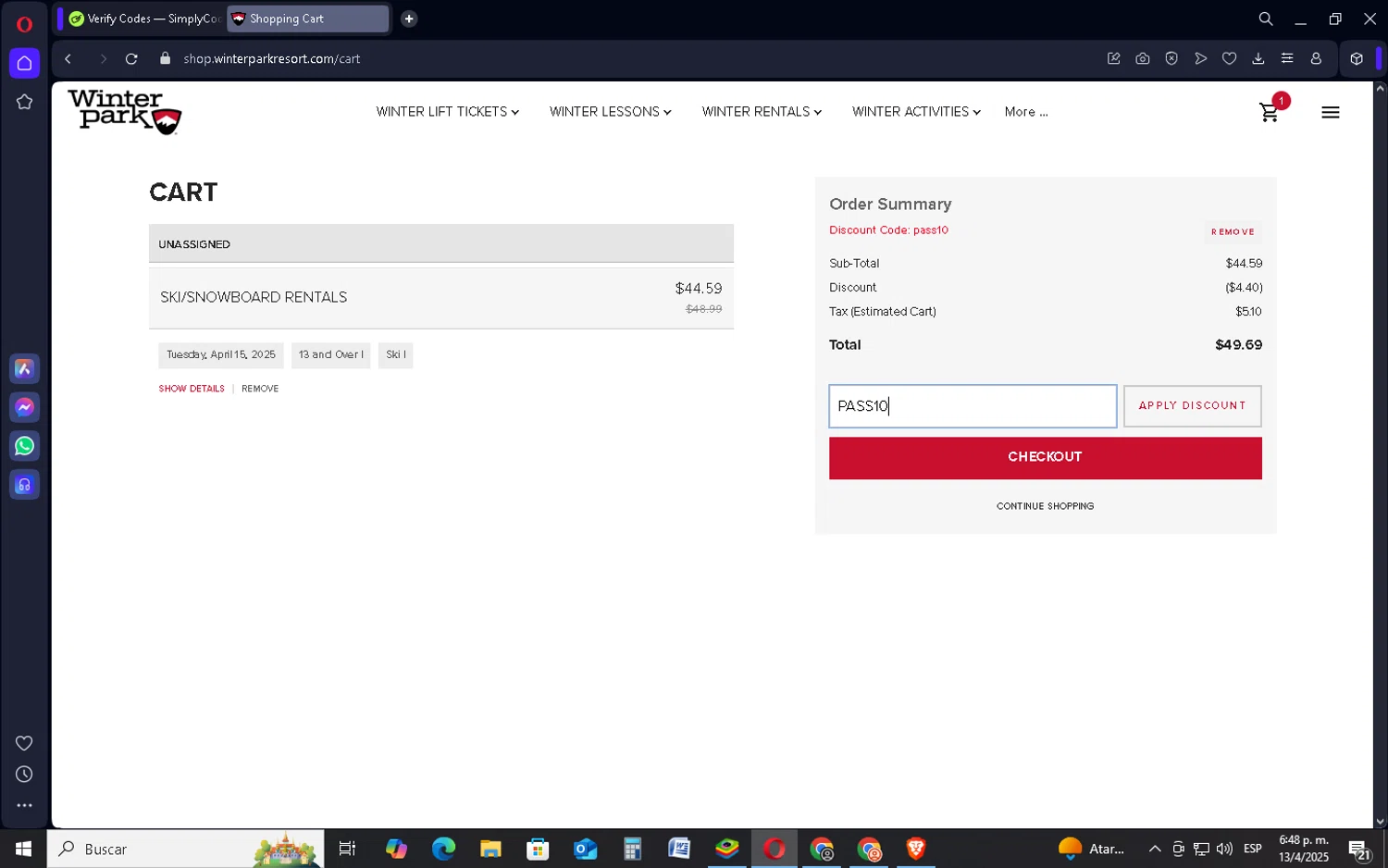Click the Winter Park logo
Viewport: 1388px width, 868px height.
pos(124,112)
